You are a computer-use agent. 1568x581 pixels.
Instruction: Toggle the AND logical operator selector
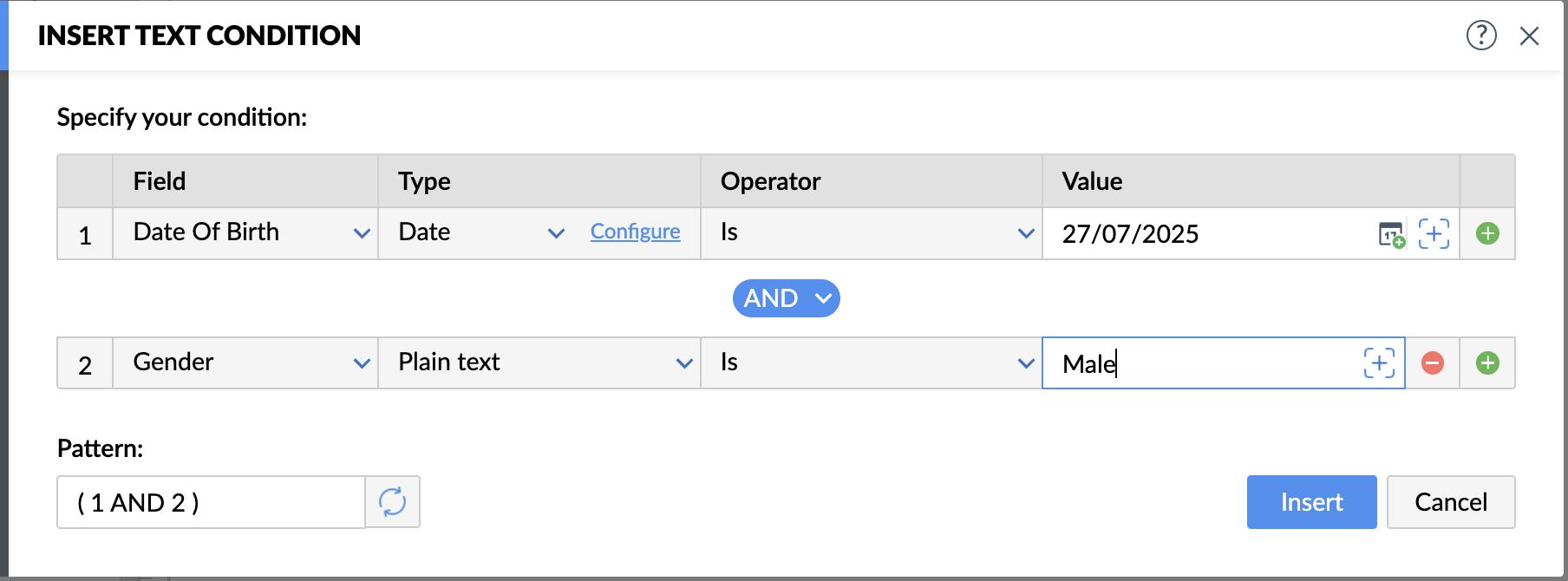[x=786, y=298]
